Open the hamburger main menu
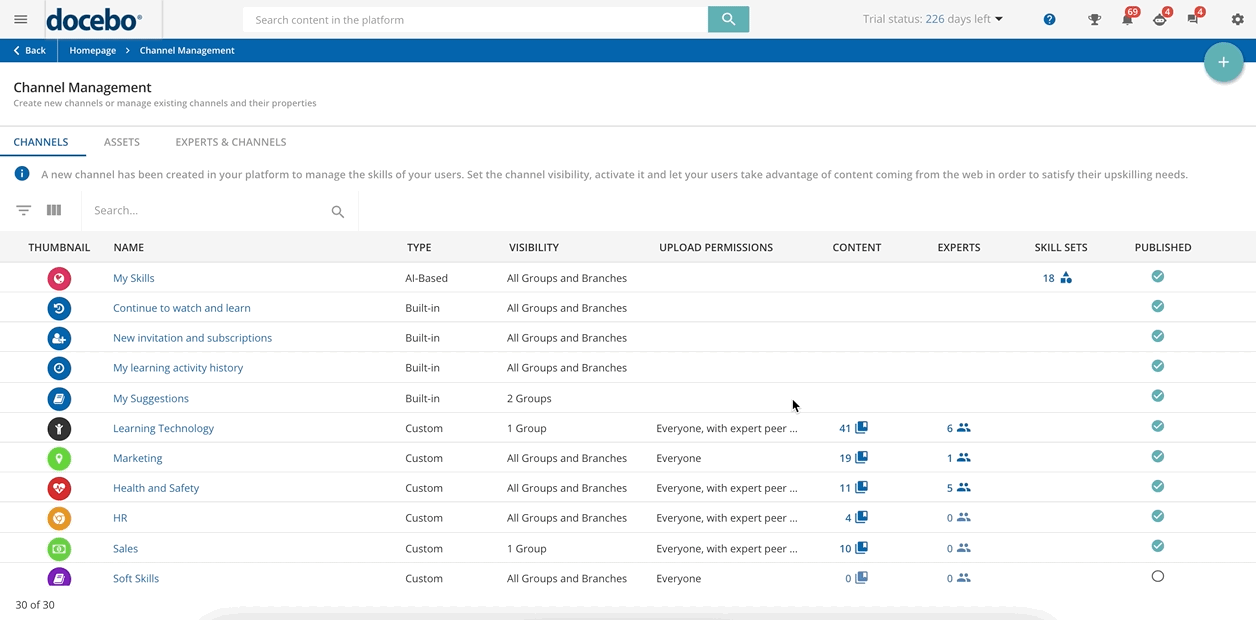Viewport: 1256px width, 620px height. tap(20, 19)
